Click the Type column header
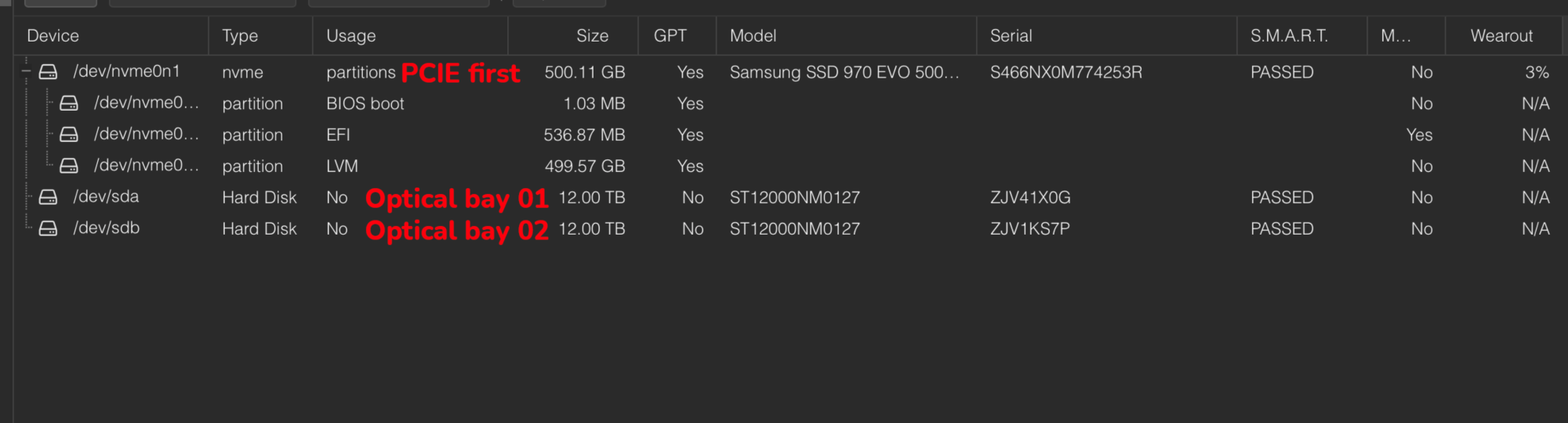The height and width of the screenshot is (423, 1568). pyautogui.click(x=240, y=36)
